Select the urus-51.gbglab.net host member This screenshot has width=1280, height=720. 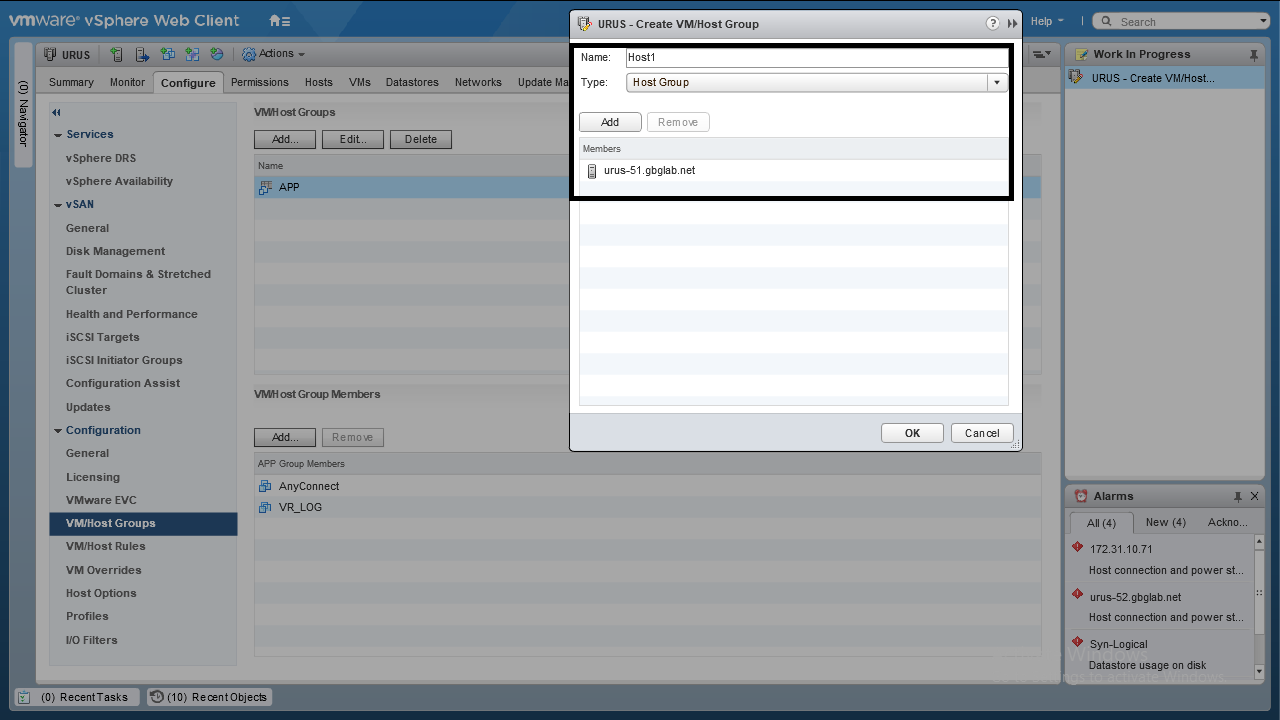click(649, 171)
